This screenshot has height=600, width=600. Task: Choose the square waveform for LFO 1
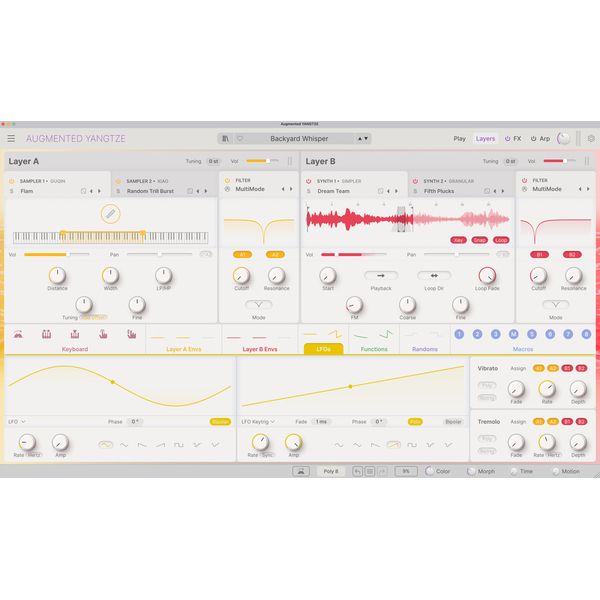pos(179,445)
